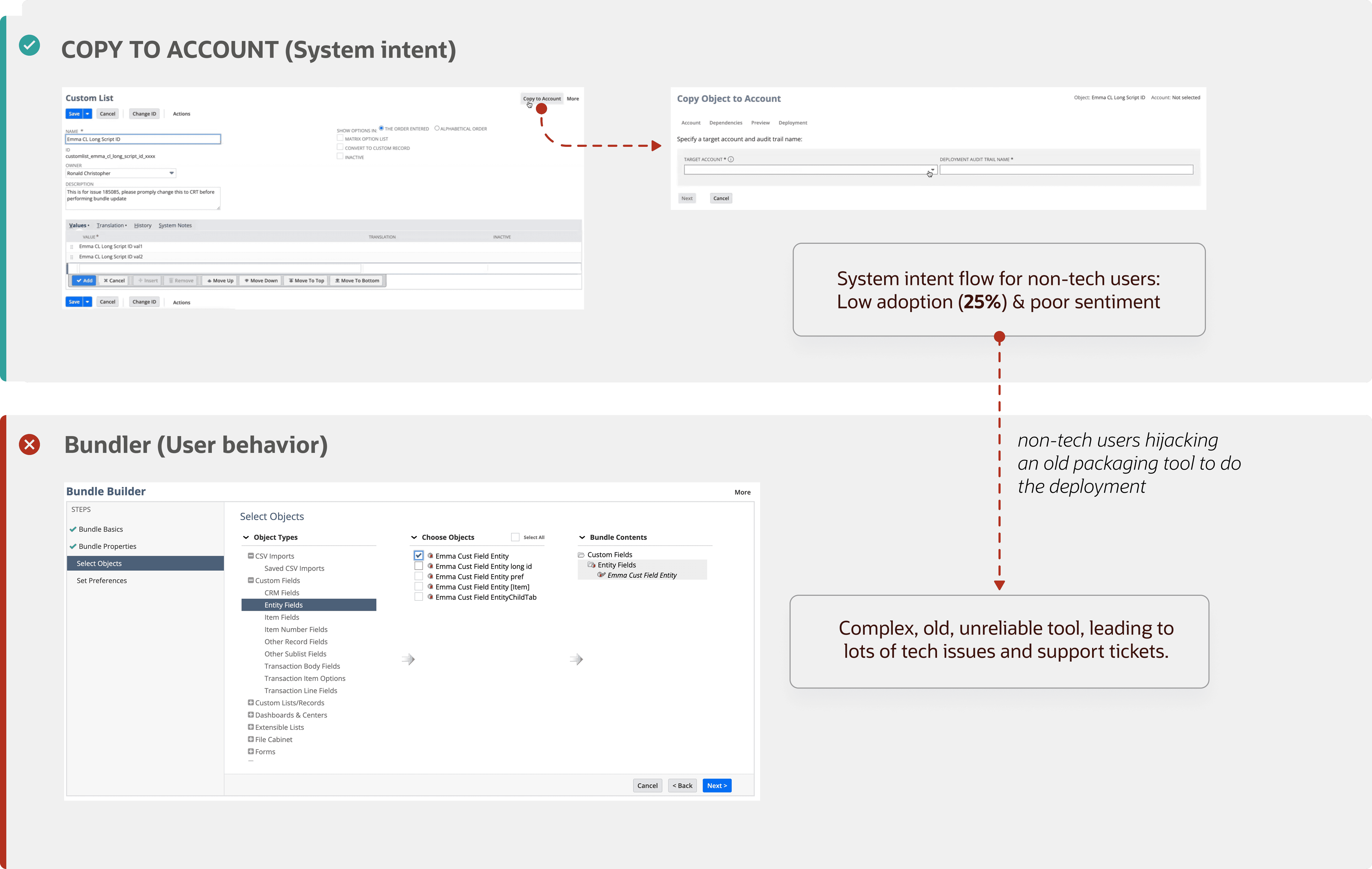
Task: Click the green checkmark icon beside Copy To Account
Action: coord(30,45)
